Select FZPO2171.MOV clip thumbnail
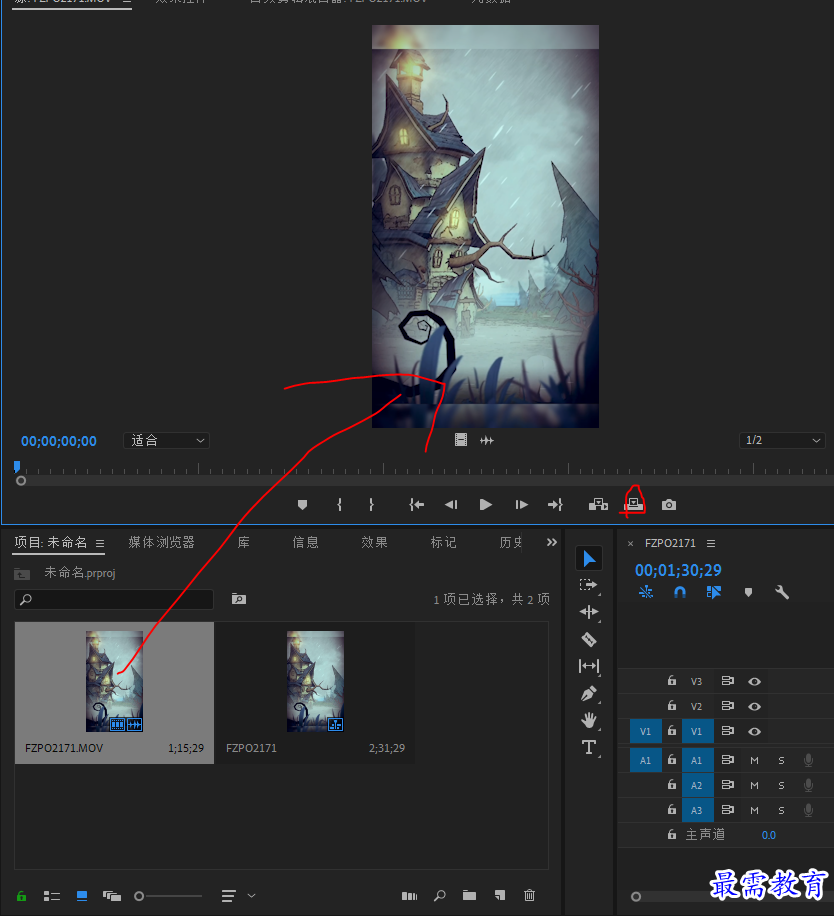 114,681
